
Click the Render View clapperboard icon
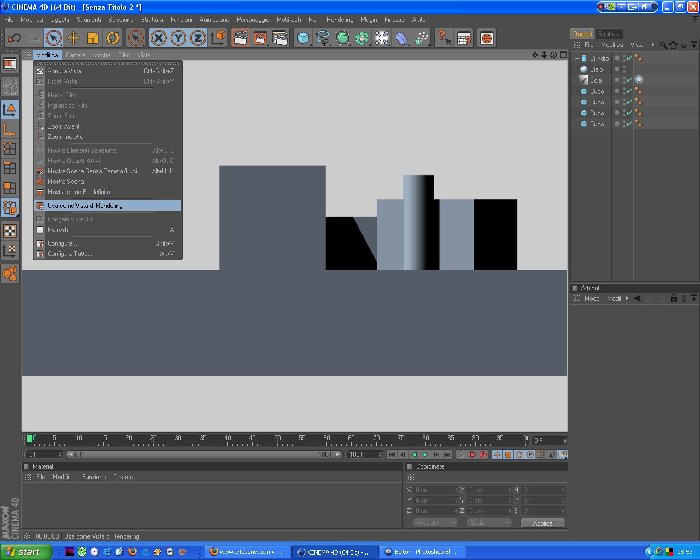(x=240, y=38)
